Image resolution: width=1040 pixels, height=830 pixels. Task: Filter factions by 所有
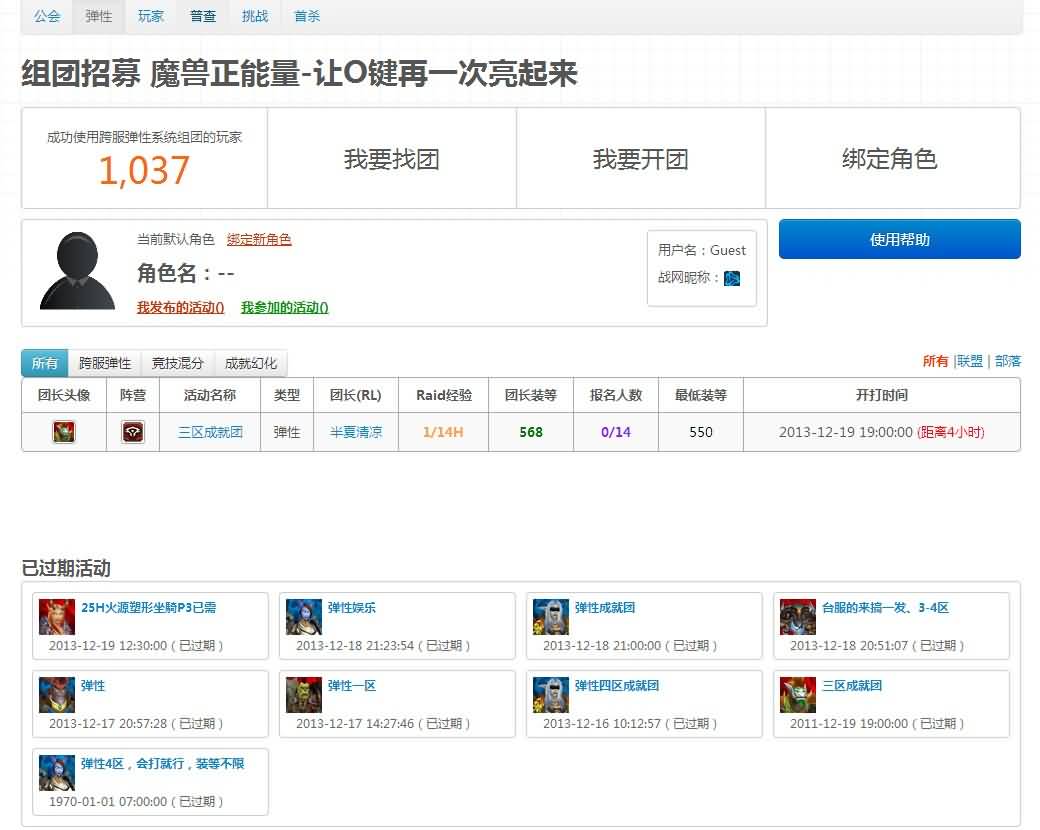[935, 361]
